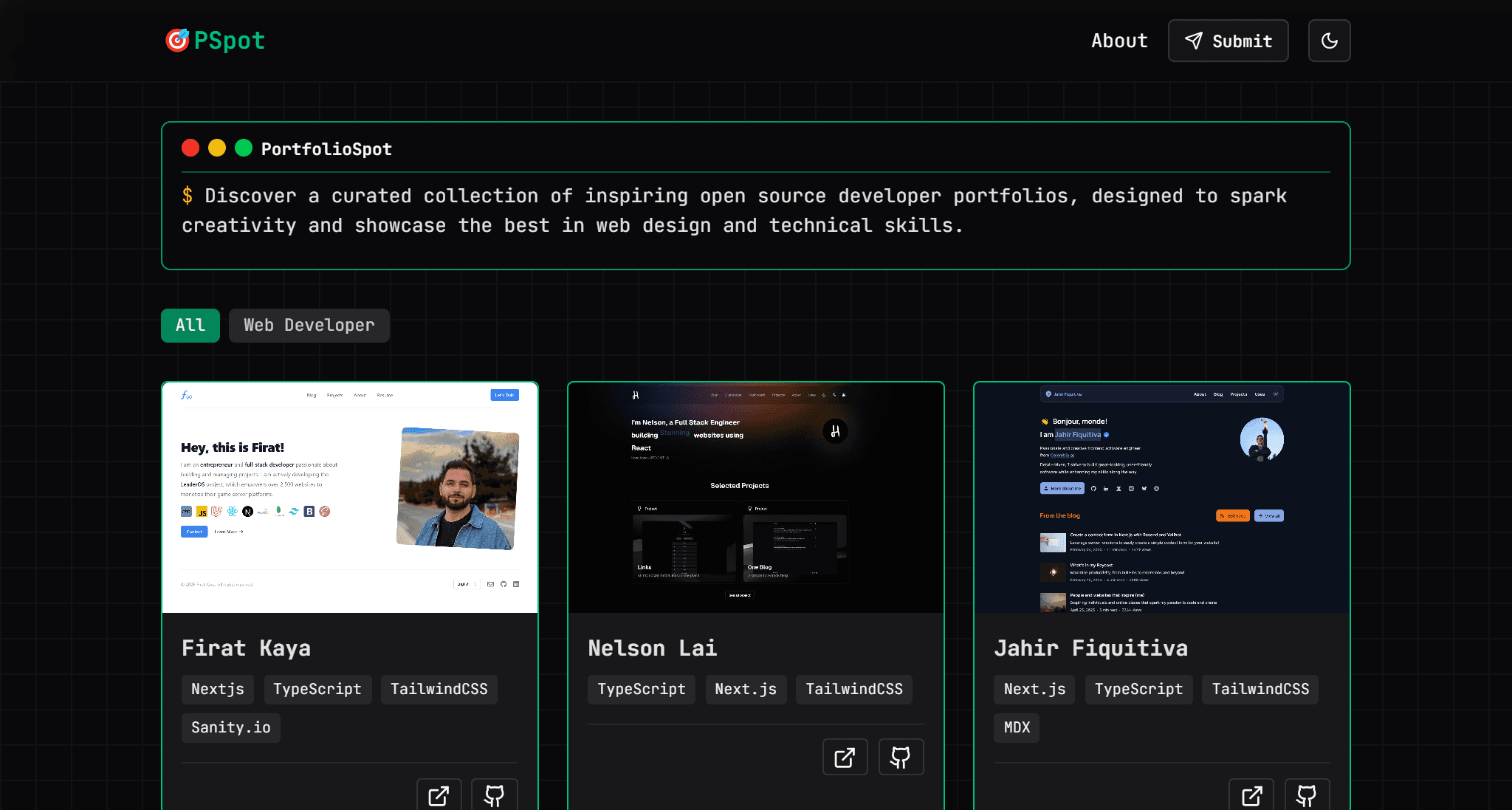Open Jahir Fiquitiva's portfolio preview image
The width and height of the screenshot is (1512, 810).
tap(1162, 498)
